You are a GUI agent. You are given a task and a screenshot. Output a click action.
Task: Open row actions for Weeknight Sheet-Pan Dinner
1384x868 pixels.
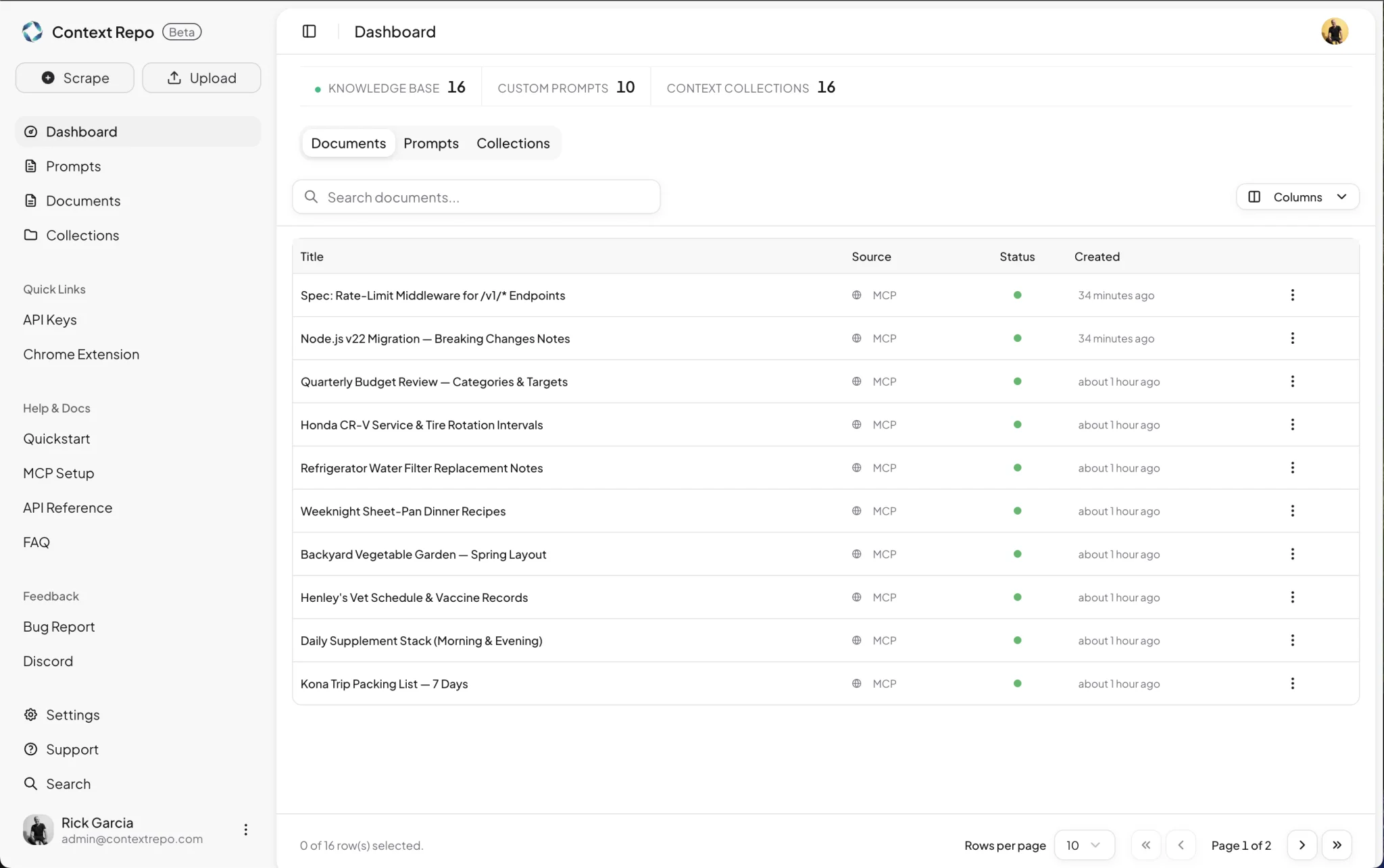coord(1292,511)
